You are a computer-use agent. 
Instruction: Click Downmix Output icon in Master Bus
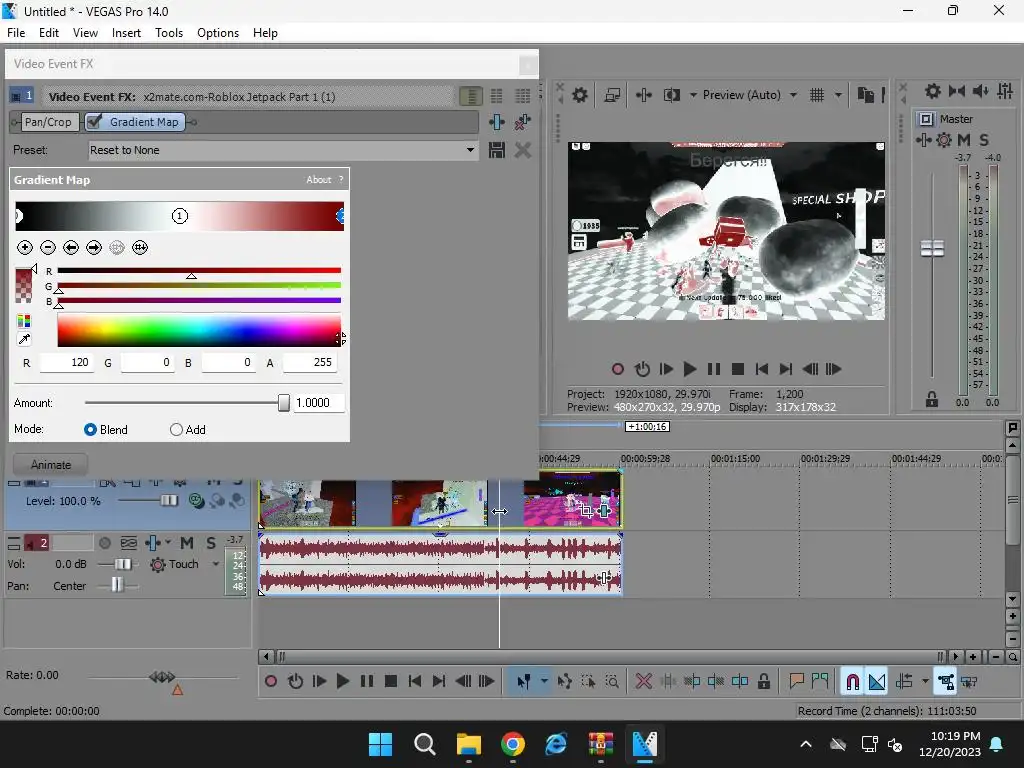point(957,91)
